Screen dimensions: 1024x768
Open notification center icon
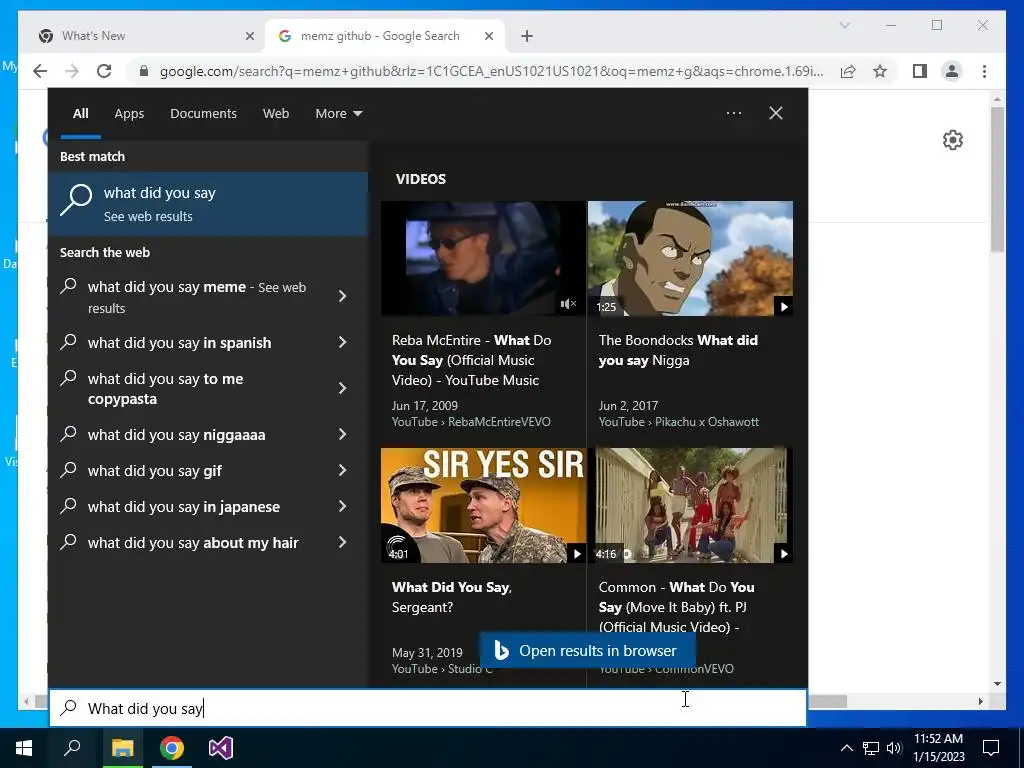pos(991,748)
